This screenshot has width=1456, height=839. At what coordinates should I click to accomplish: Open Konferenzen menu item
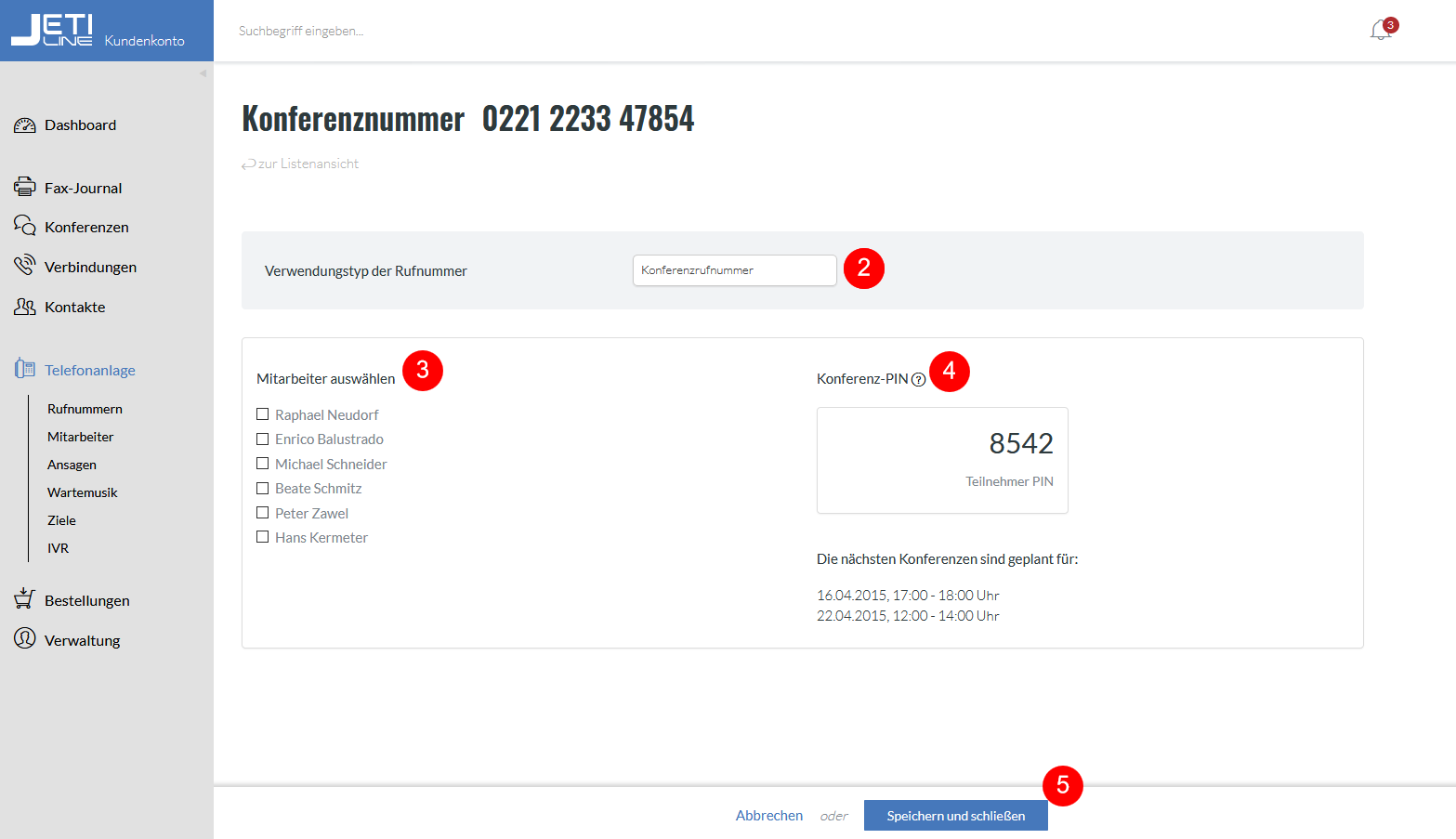pos(86,227)
